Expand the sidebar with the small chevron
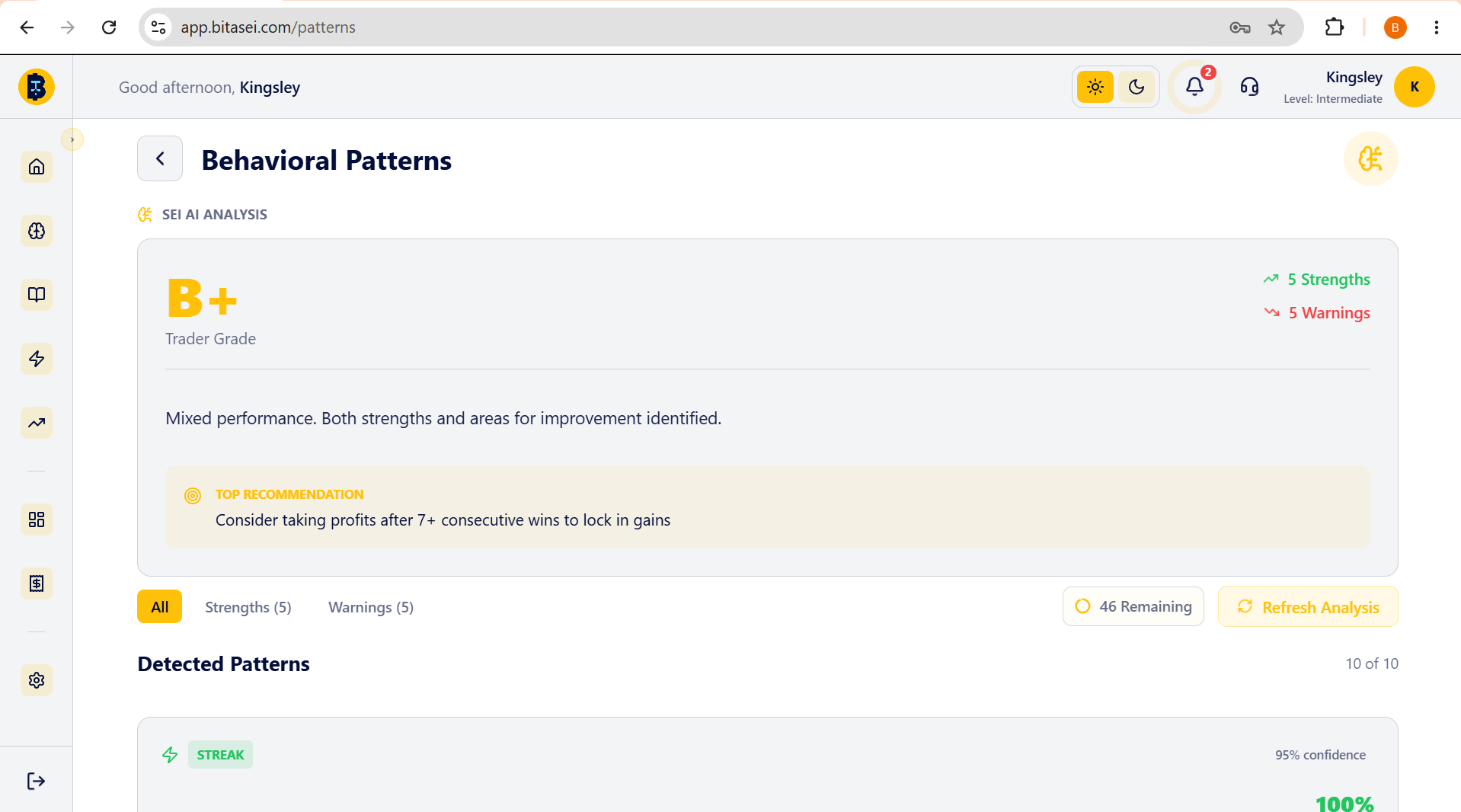This screenshot has height=812, width=1461. point(72,139)
